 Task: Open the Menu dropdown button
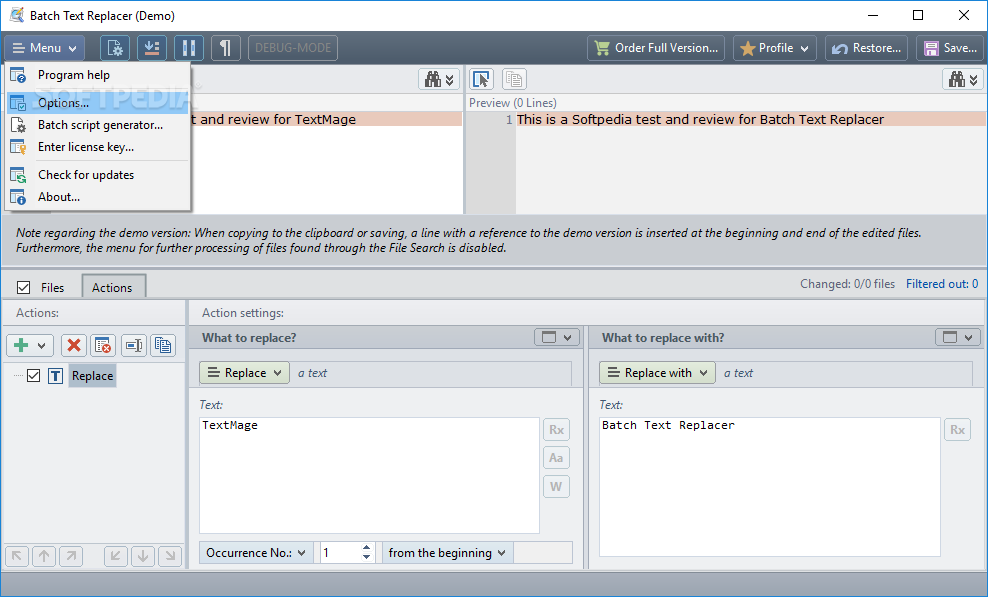pos(44,48)
